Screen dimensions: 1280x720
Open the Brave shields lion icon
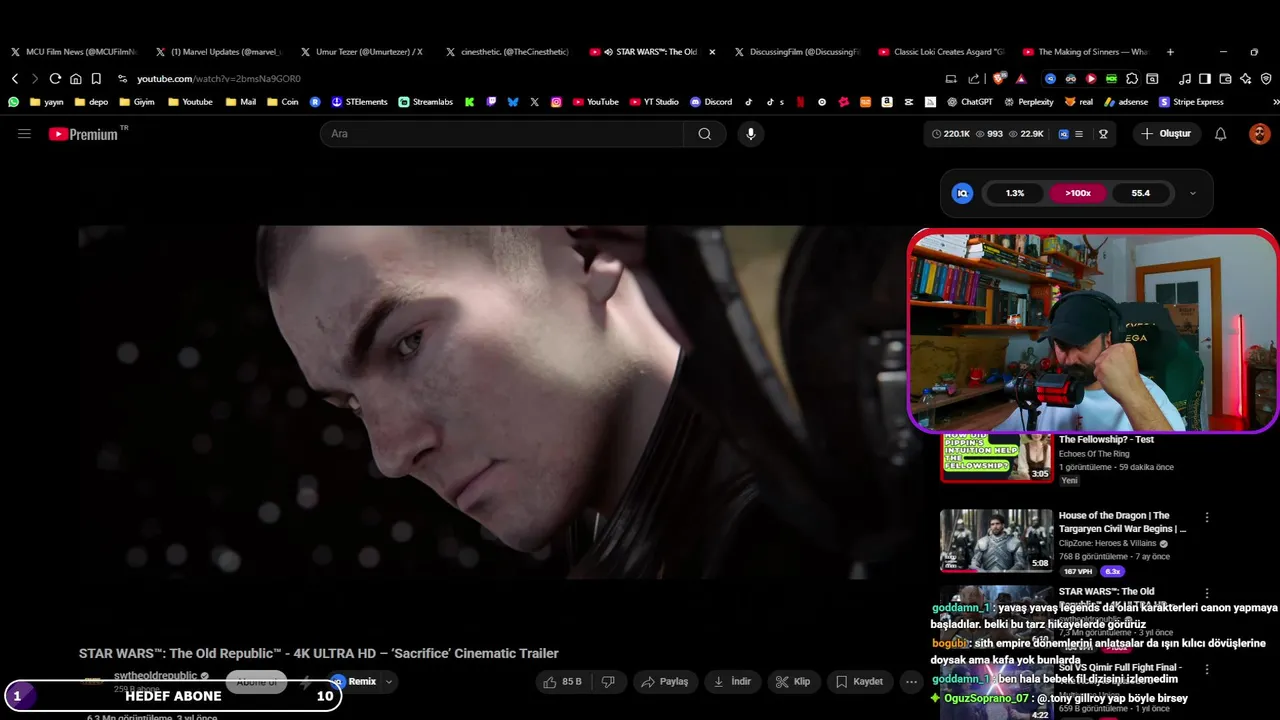click(999, 78)
